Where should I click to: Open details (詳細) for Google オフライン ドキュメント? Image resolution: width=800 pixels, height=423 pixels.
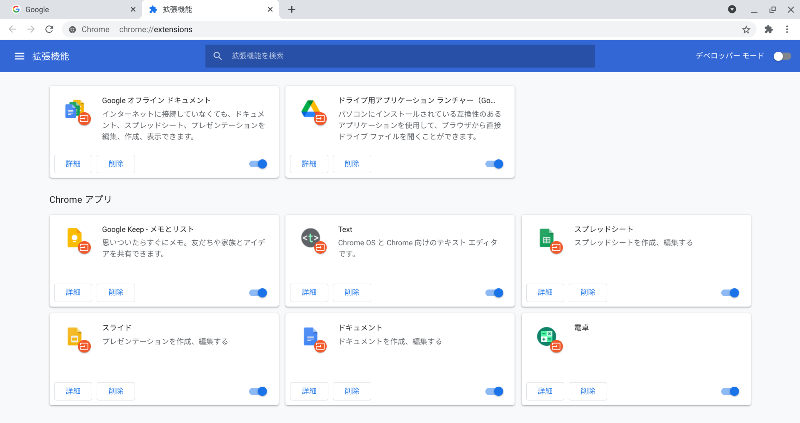[73, 164]
